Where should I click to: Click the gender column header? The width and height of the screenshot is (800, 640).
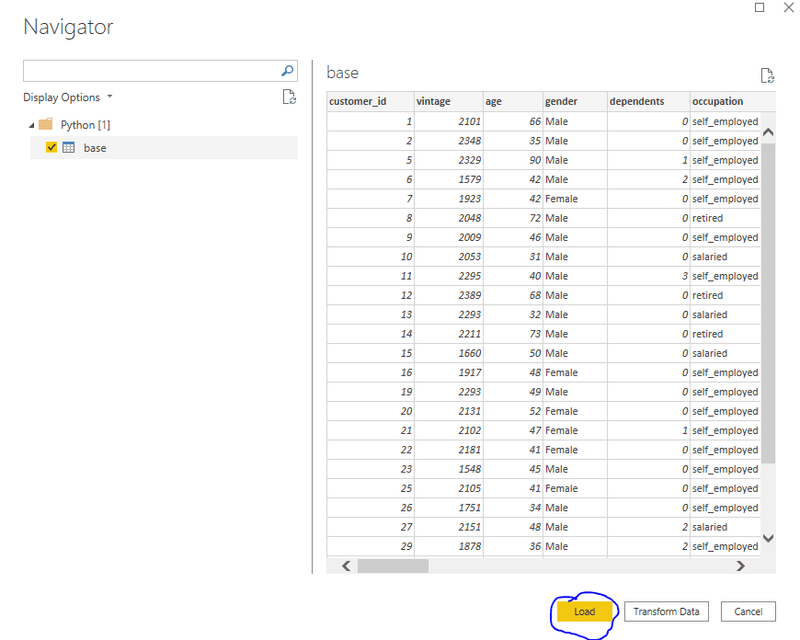click(x=575, y=101)
